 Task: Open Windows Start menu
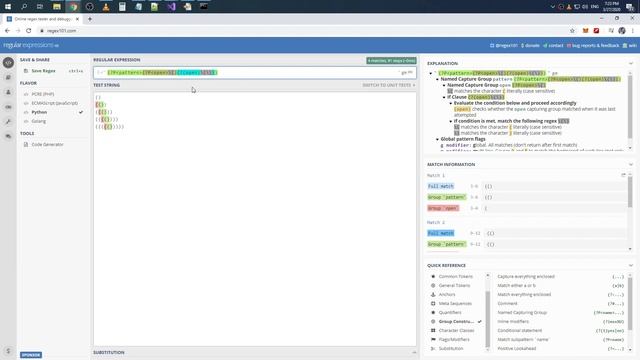coord(8,7)
